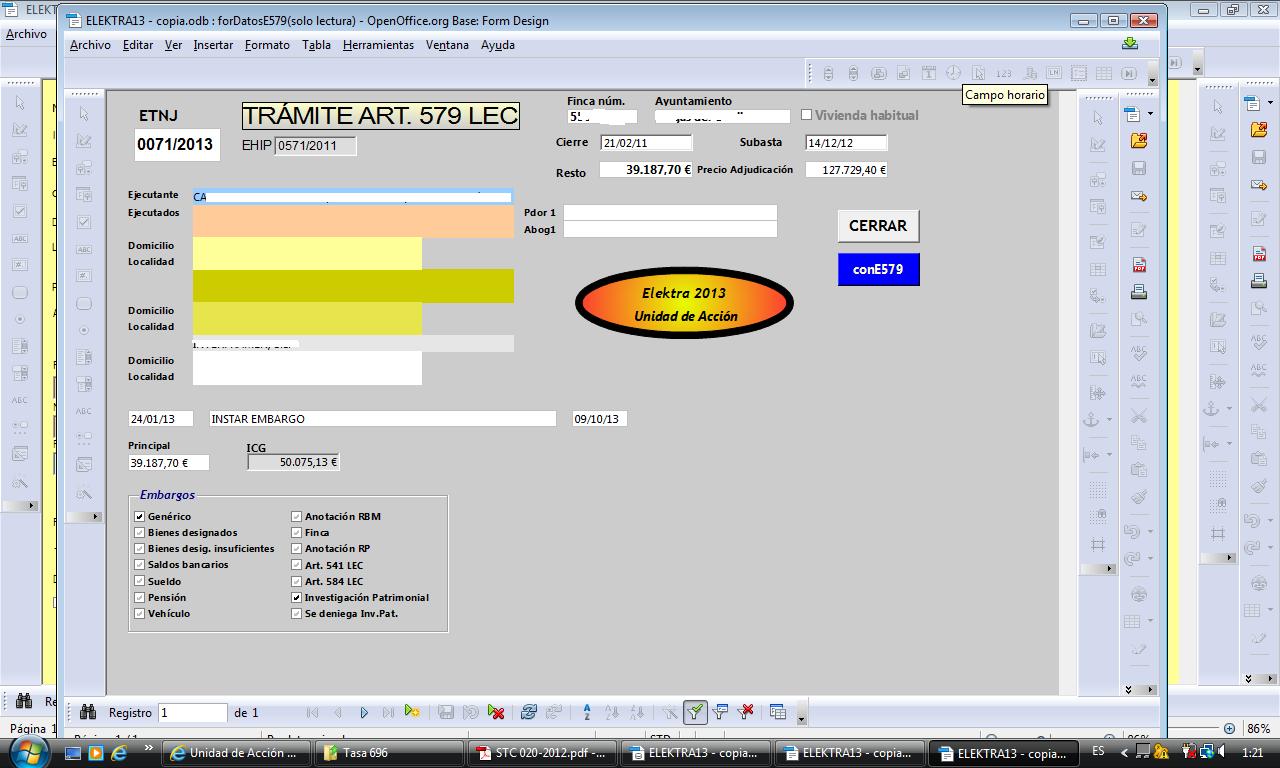Image resolution: width=1280 pixels, height=768 pixels.
Task: Click the time field clock icon
Action: [x=953, y=73]
